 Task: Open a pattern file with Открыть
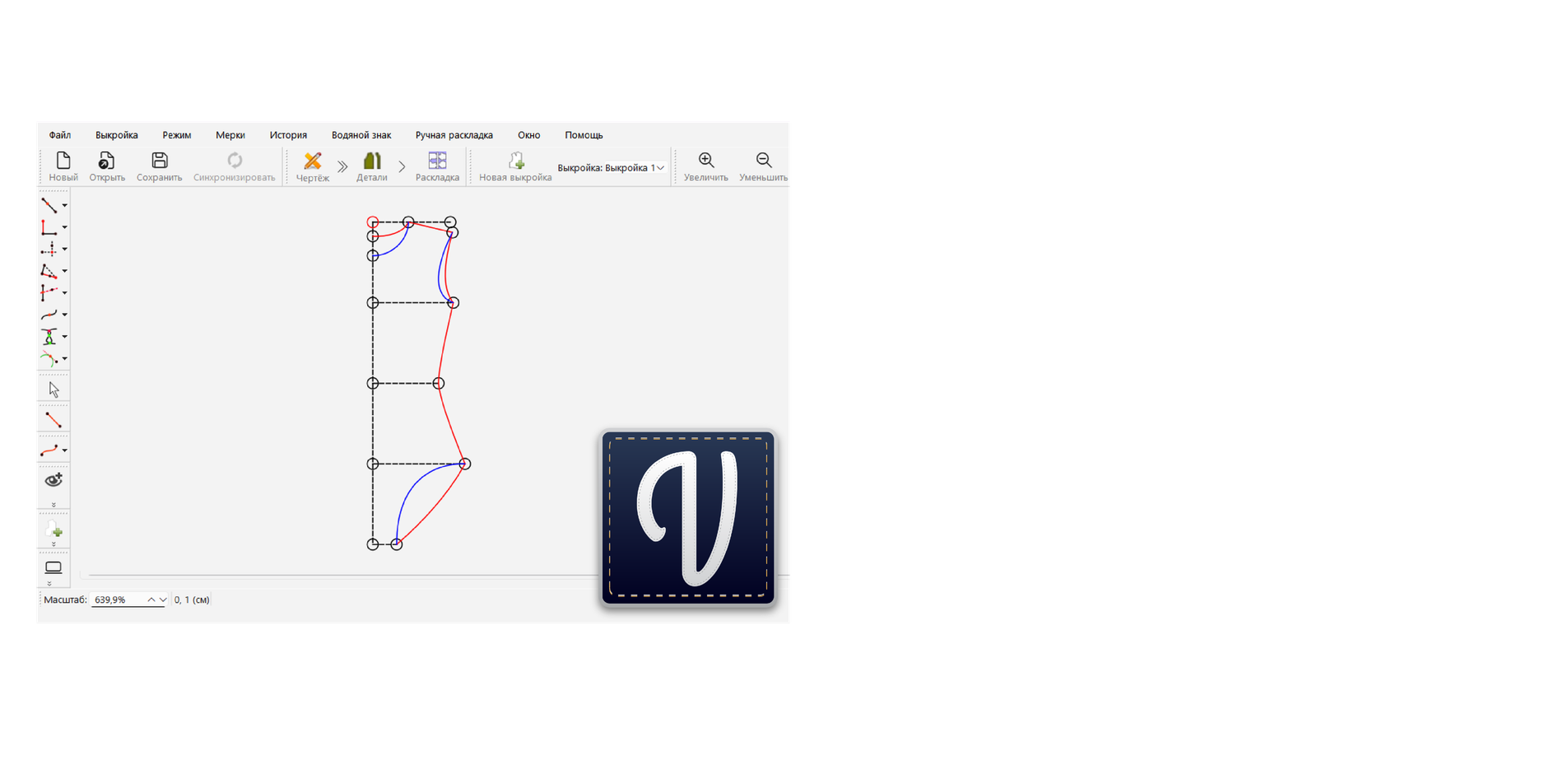(107, 166)
